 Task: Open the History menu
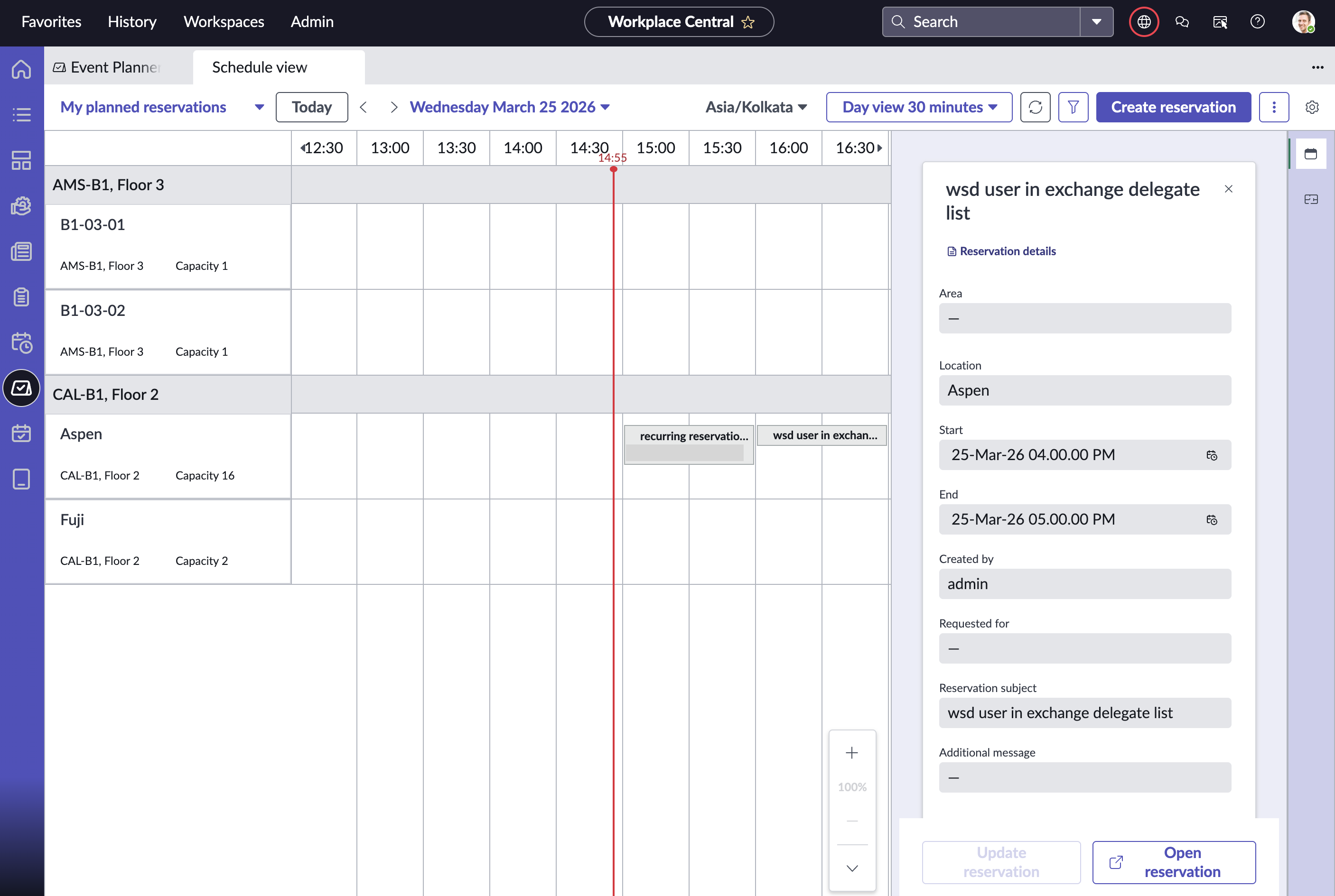click(132, 22)
